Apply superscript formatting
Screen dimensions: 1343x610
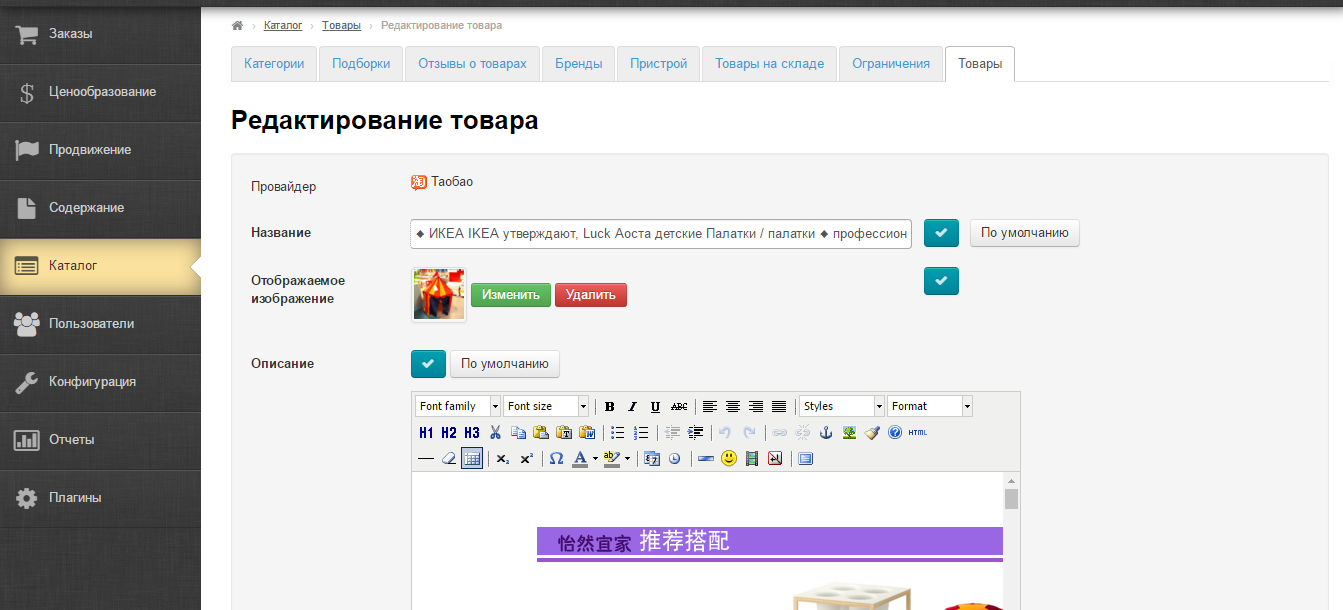point(526,458)
